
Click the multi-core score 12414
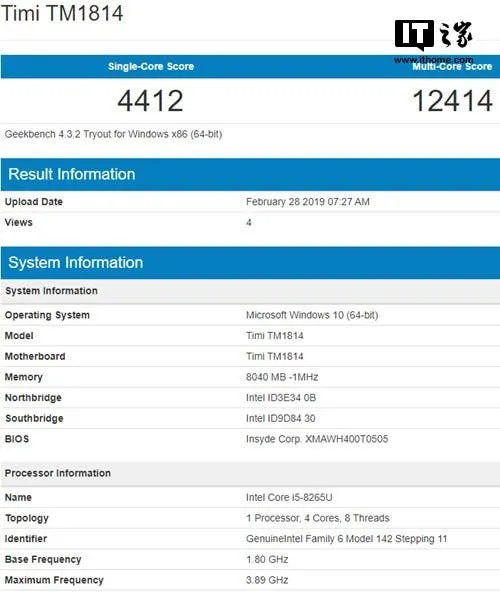click(x=452, y=101)
